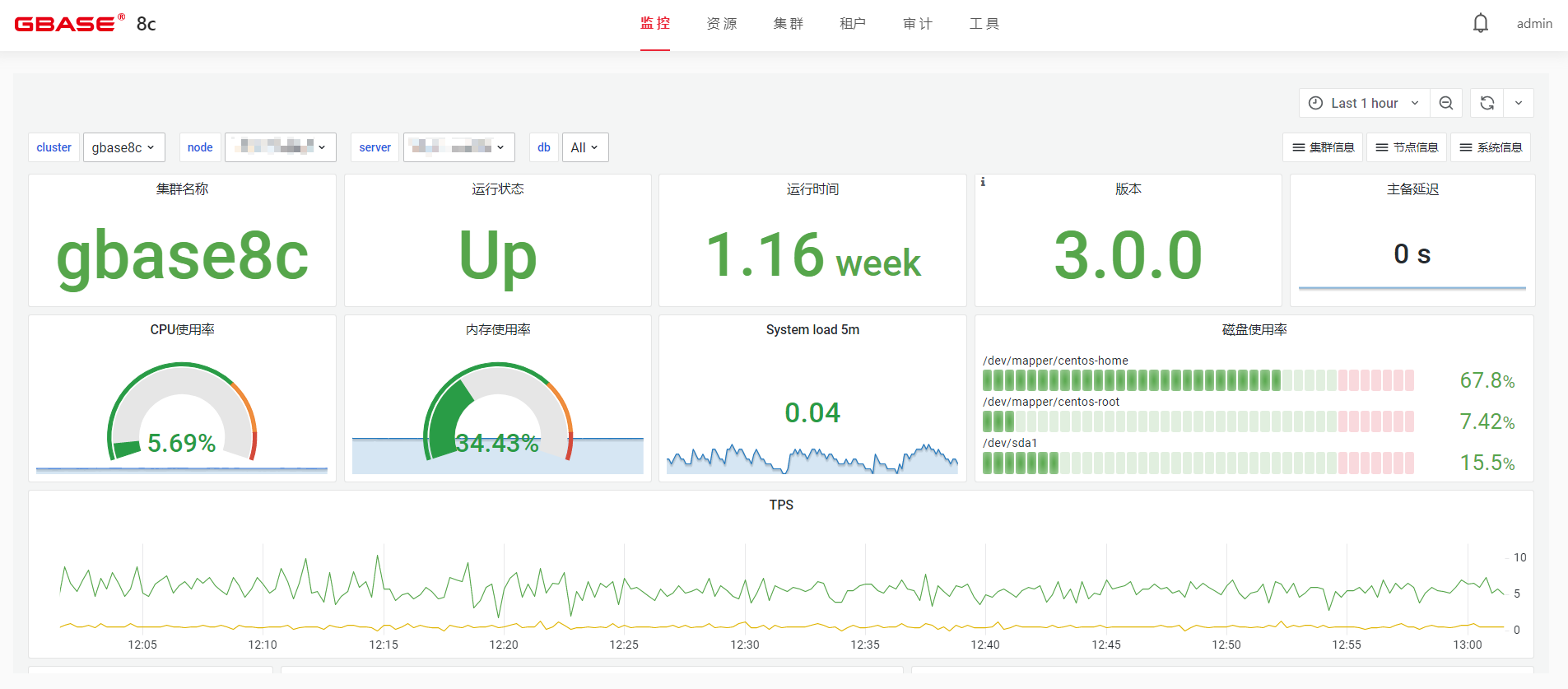Click the notification bell icon
Viewport: 1568px width, 689px height.
[1480, 23]
